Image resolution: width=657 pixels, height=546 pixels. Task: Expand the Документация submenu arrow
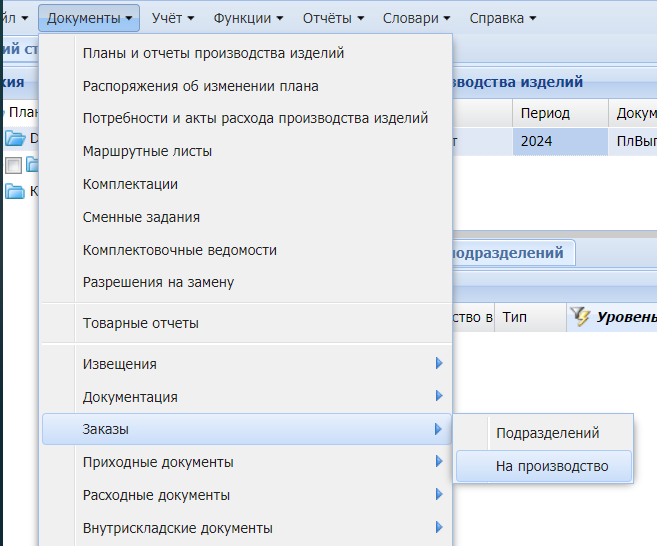438,397
